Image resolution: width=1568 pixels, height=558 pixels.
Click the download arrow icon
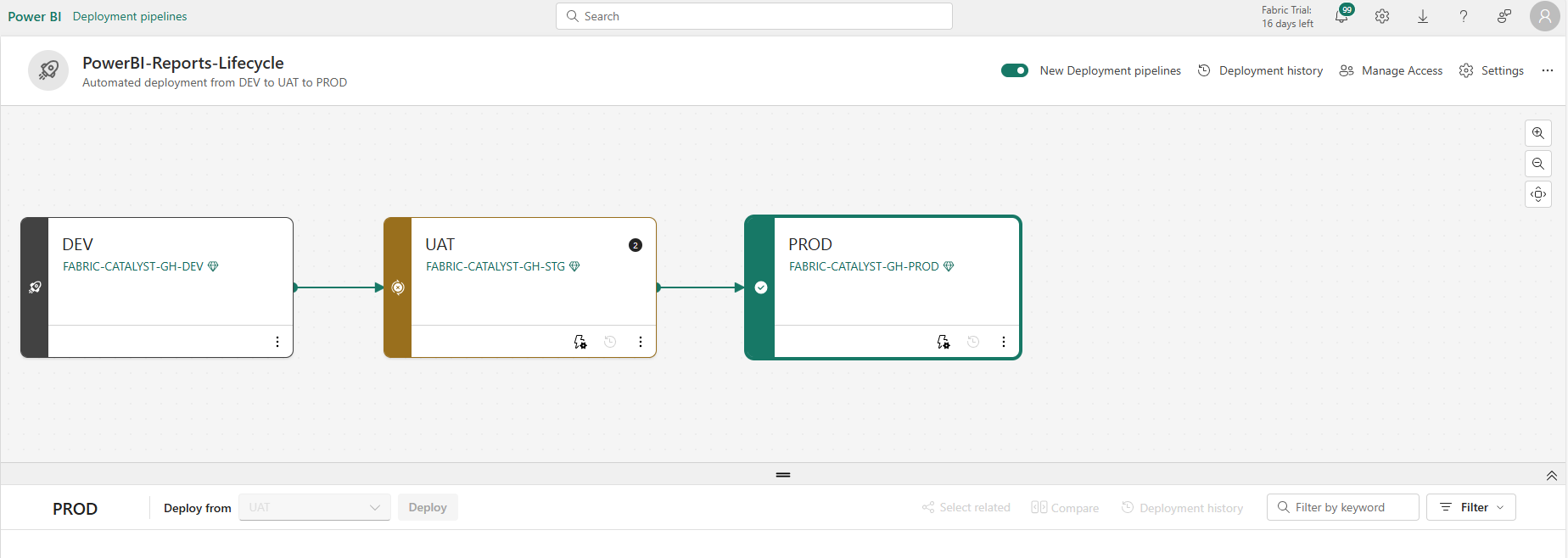coord(1423,16)
